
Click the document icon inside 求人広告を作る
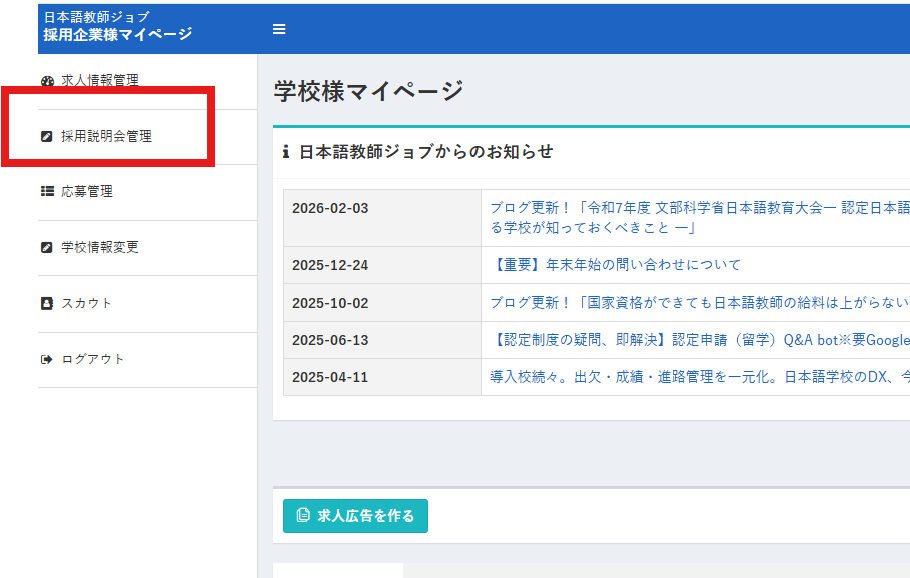point(303,516)
